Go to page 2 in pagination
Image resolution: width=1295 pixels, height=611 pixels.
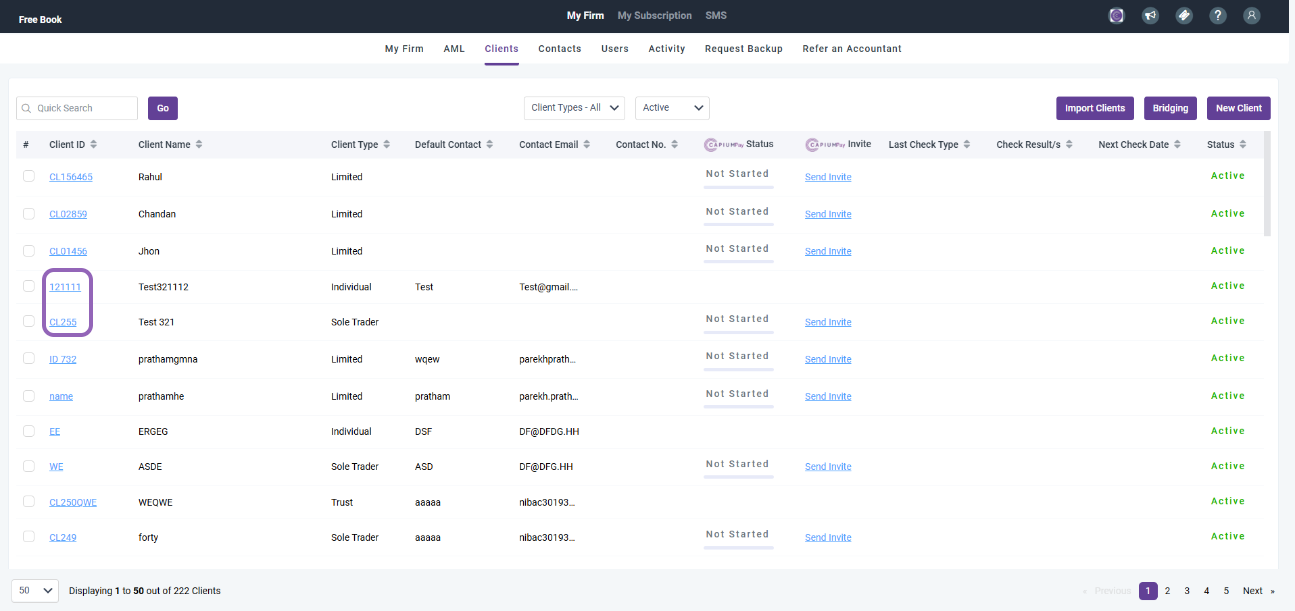pyautogui.click(x=1167, y=591)
